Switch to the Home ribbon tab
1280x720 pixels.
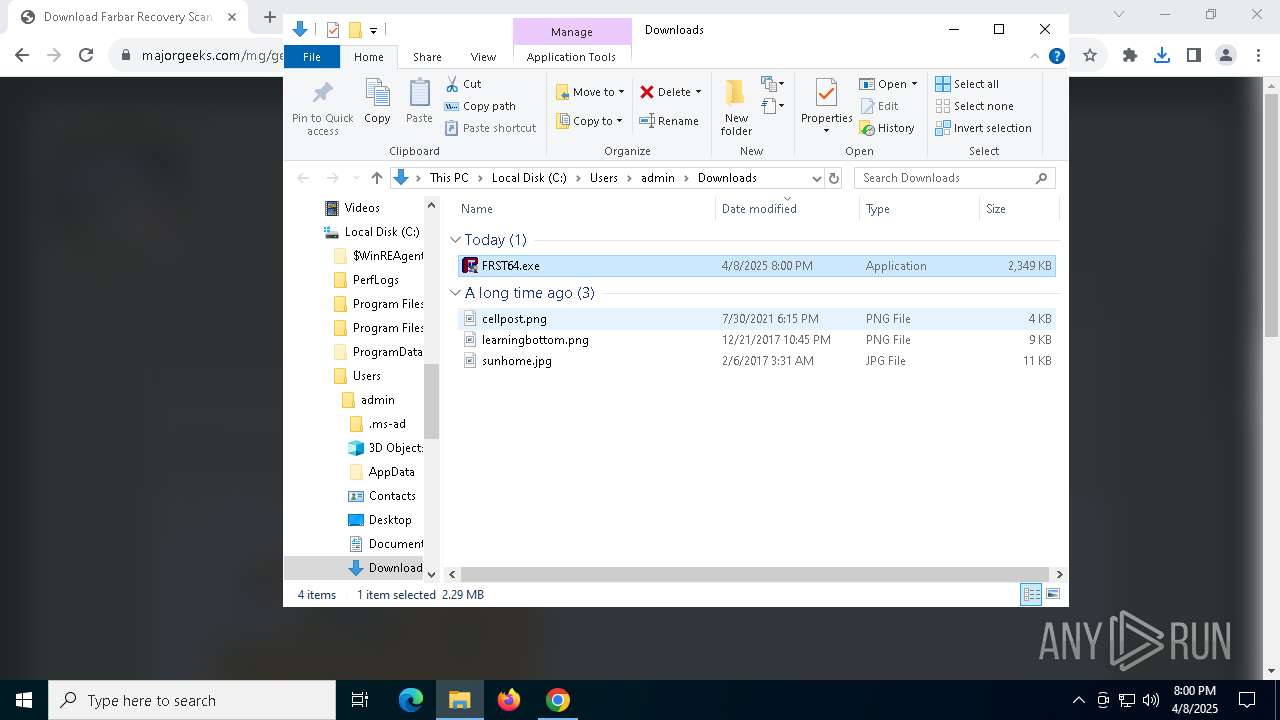click(368, 57)
